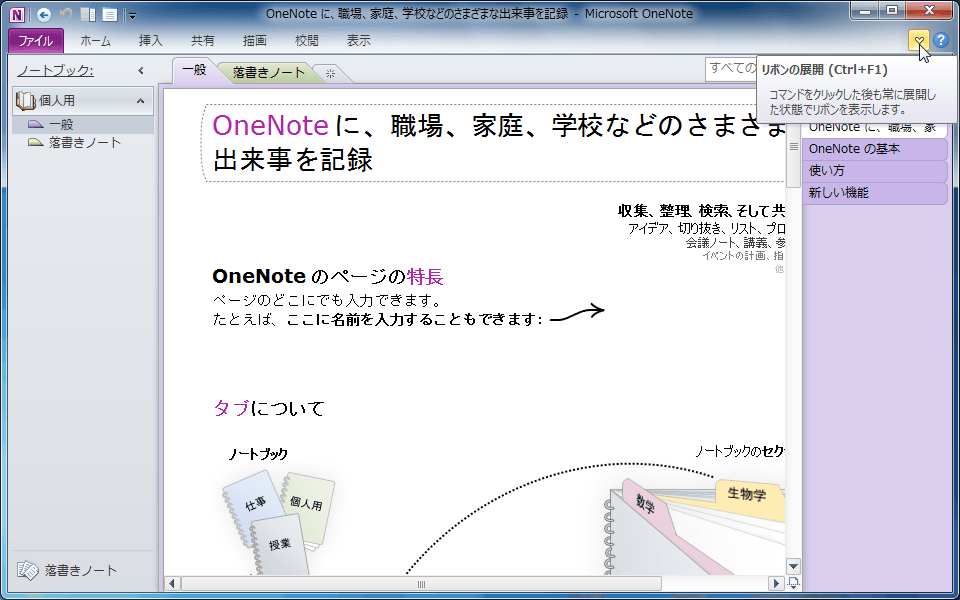960x600 pixels.
Task: Collapse the 個人用 notebook chevron
Action: pyautogui.click(x=141, y=100)
